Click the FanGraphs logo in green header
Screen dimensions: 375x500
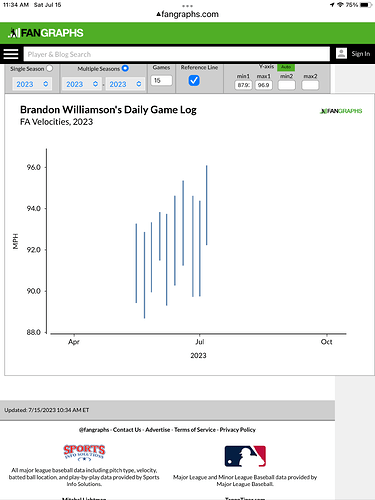[x=46, y=33]
